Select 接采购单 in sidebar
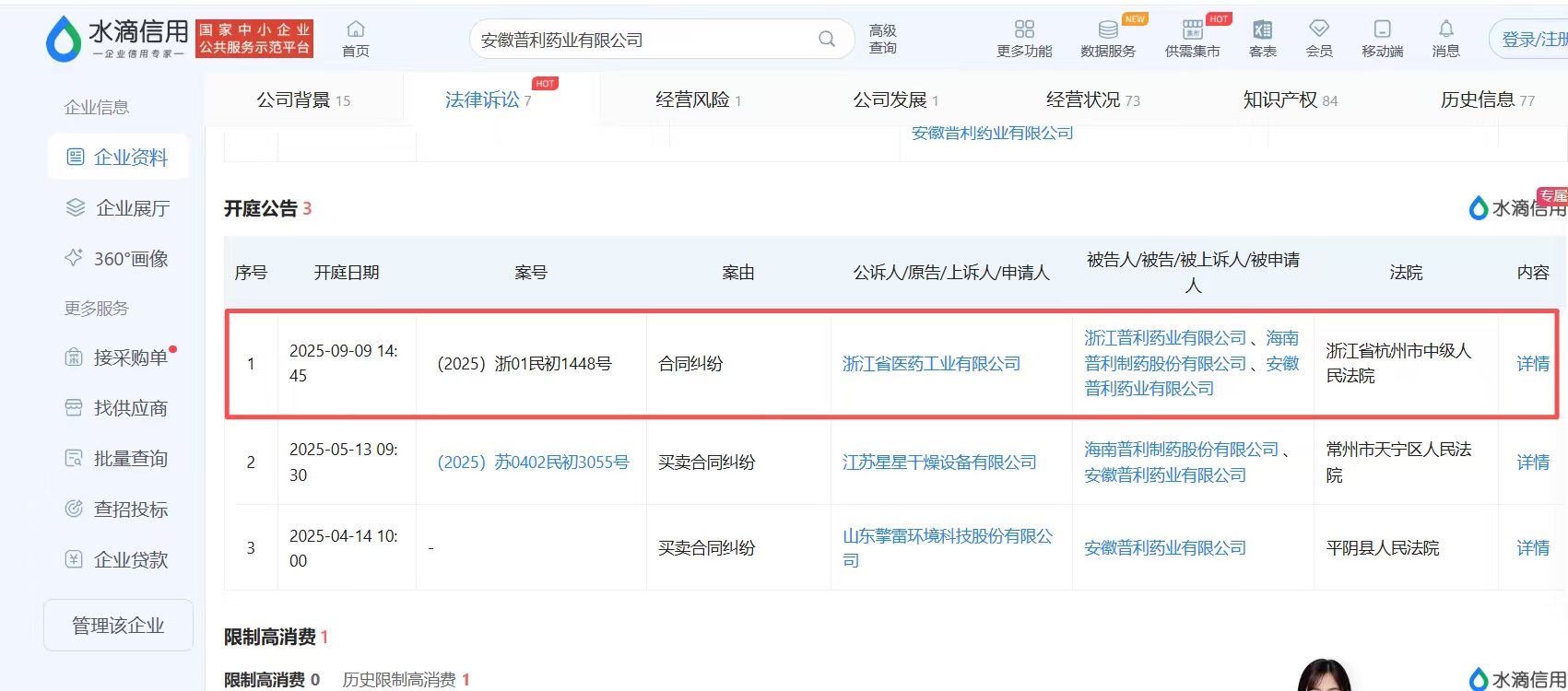 click(x=118, y=357)
